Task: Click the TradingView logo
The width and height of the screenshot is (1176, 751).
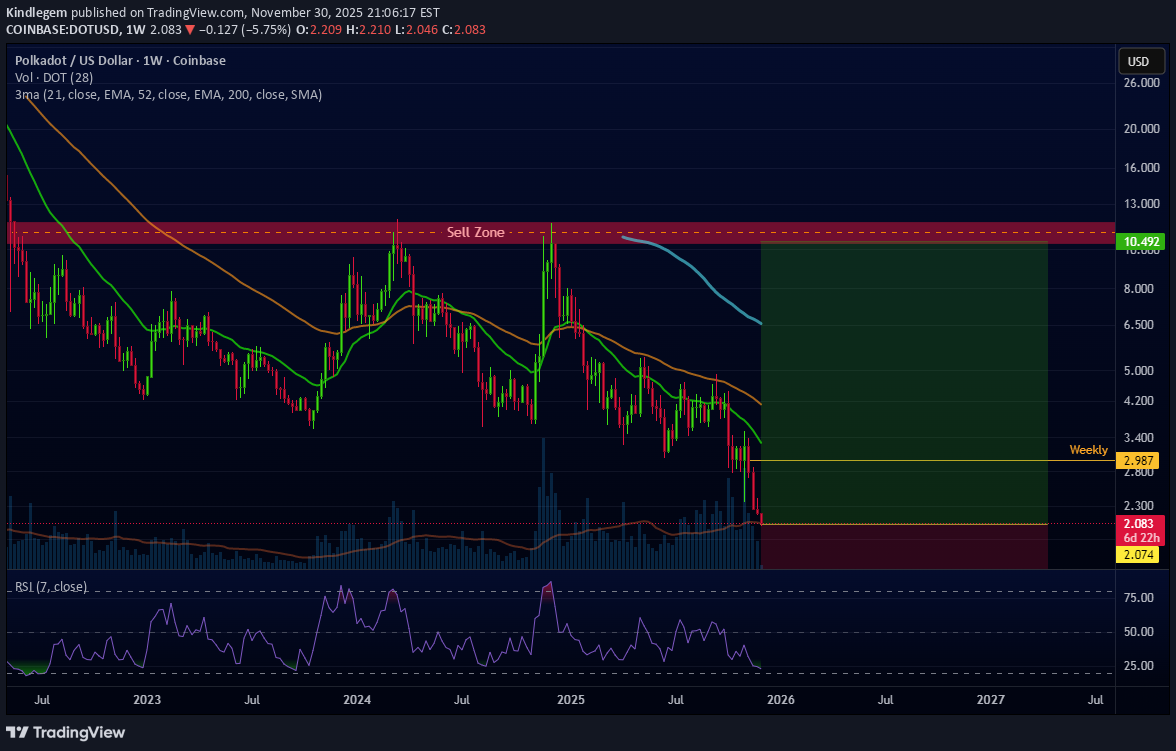Action: pyautogui.click(x=67, y=732)
